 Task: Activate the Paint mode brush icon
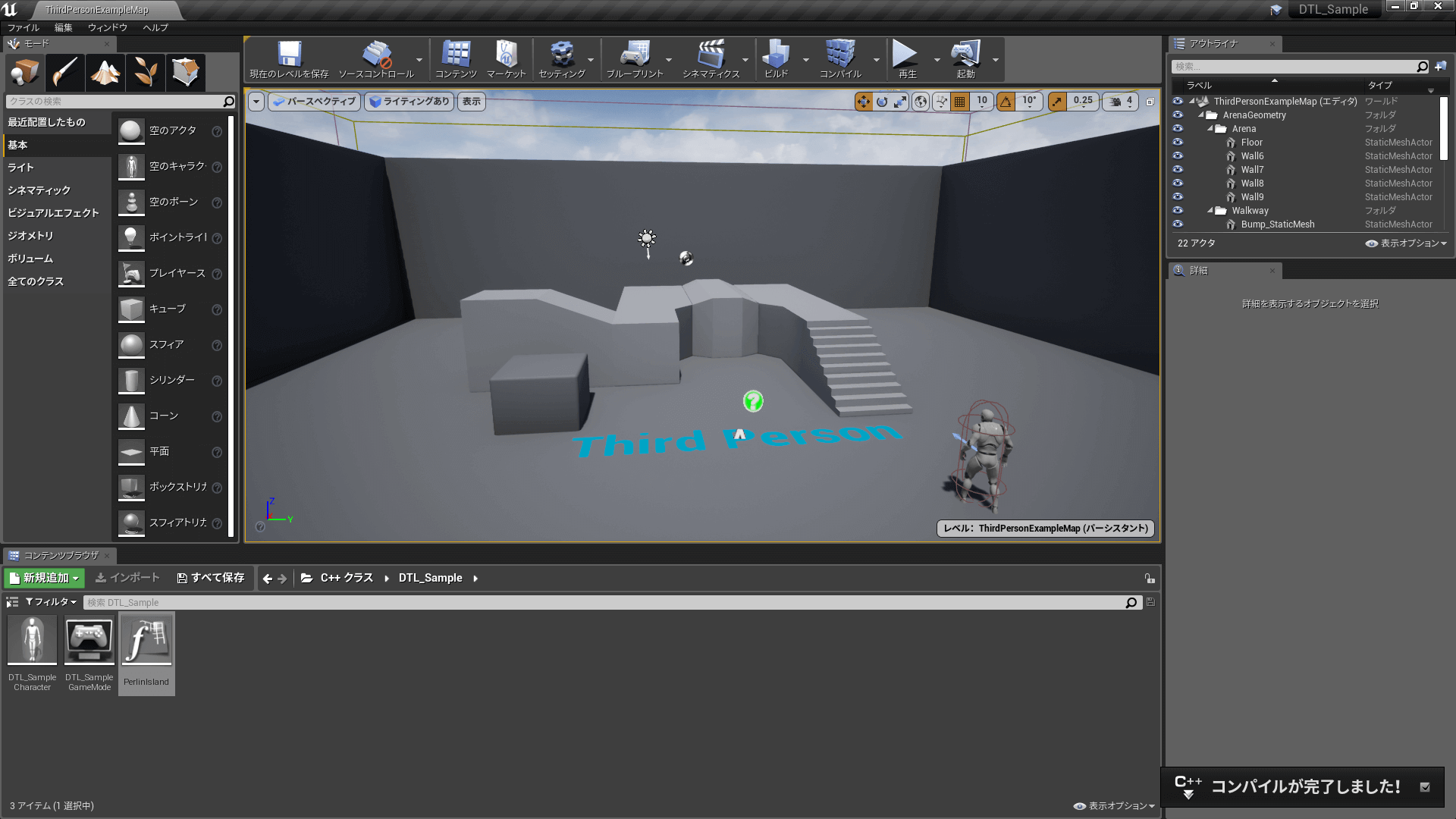tap(65, 73)
